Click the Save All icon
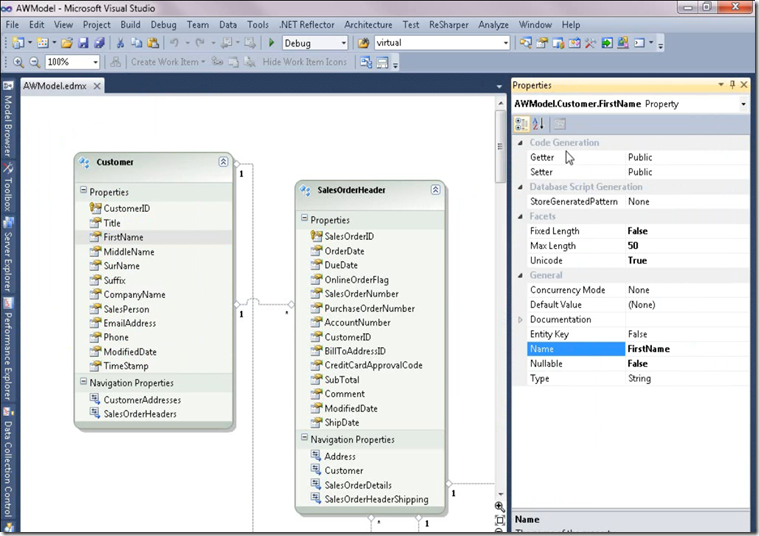The width and height of the screenshot is (759, 536). pyautogui.click(x=99, y=43)
